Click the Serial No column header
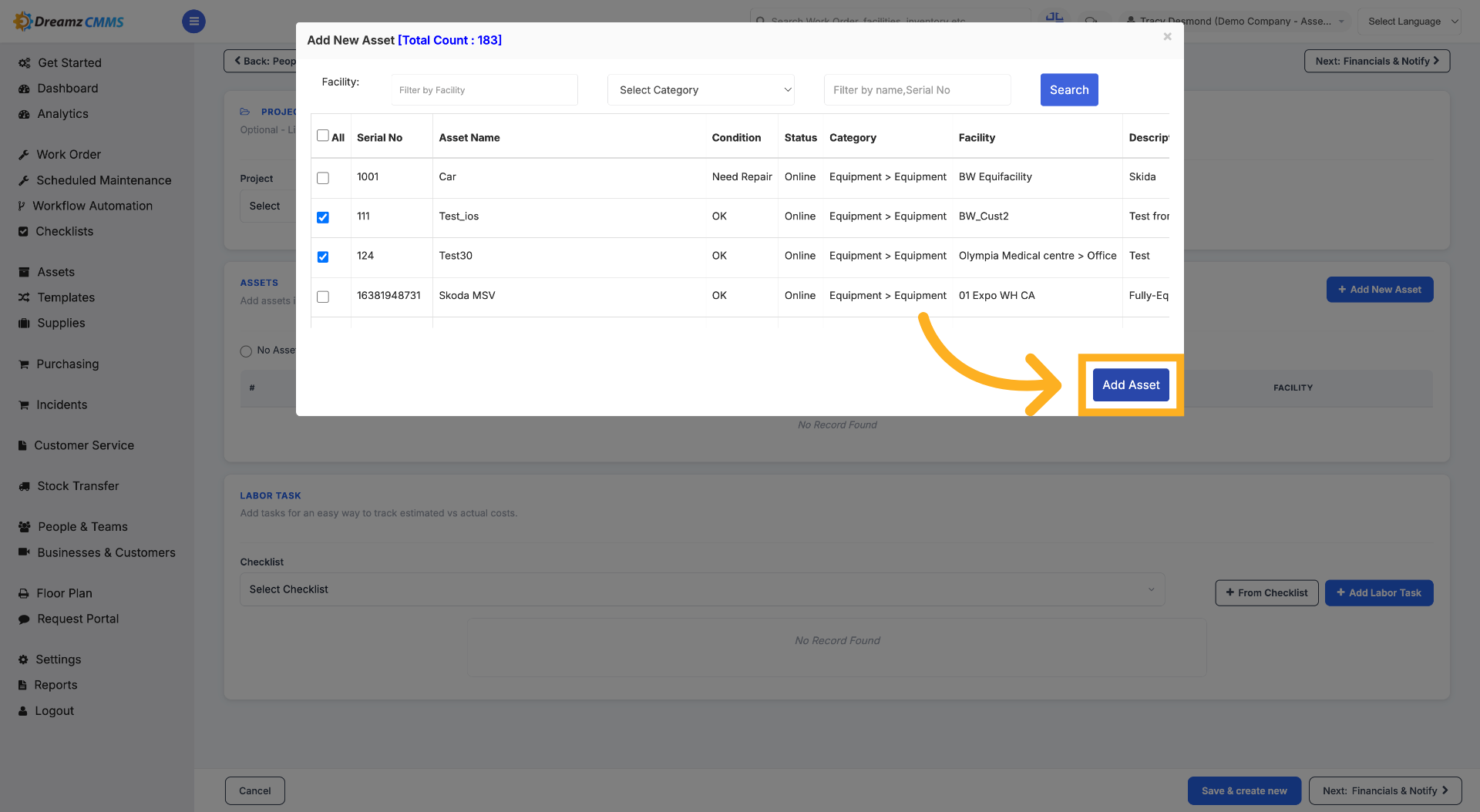Screen dimensions: 1480x812 point(379,138)
